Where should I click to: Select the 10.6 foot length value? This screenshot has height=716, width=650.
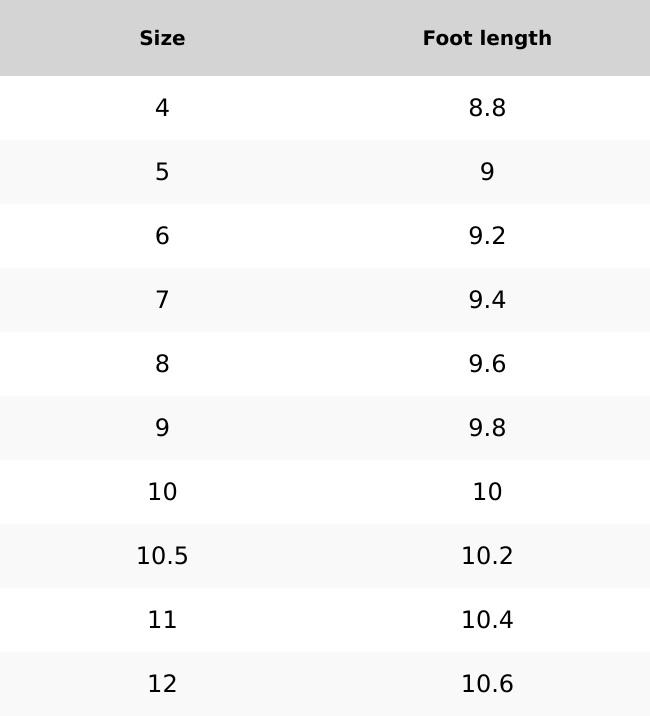[487, 684]
